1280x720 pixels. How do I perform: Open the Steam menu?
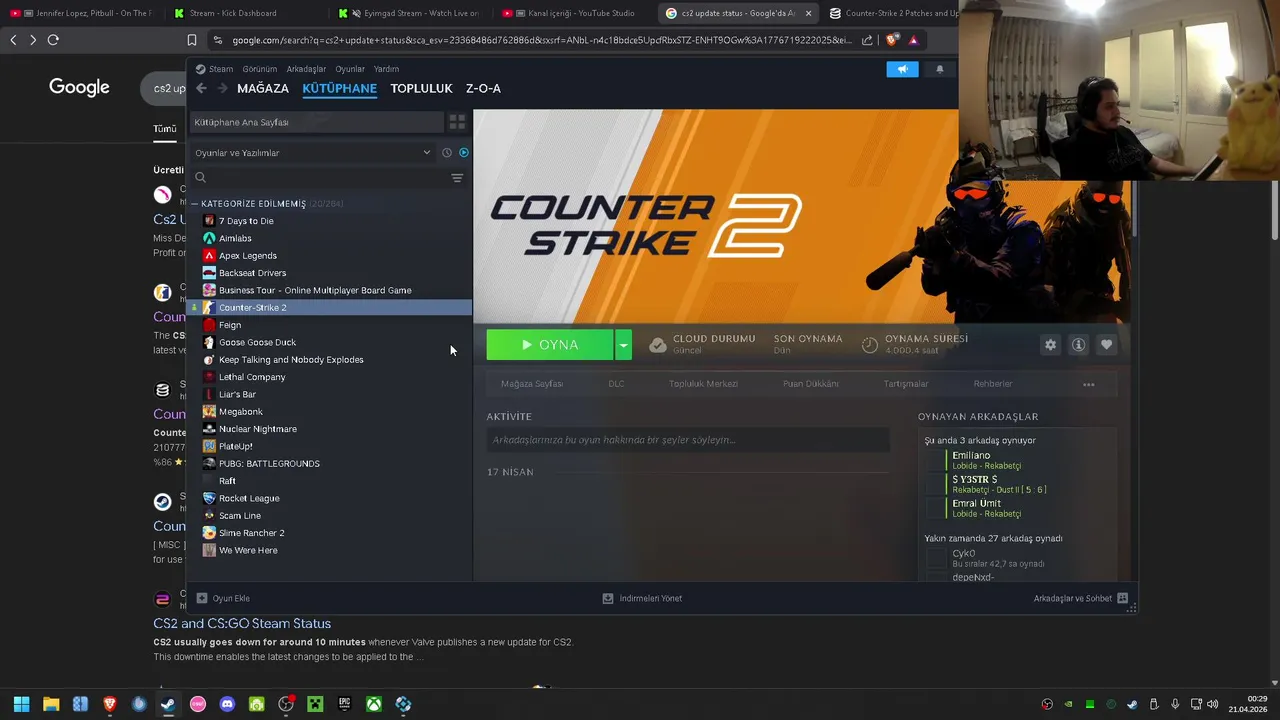tap(214, 69)
